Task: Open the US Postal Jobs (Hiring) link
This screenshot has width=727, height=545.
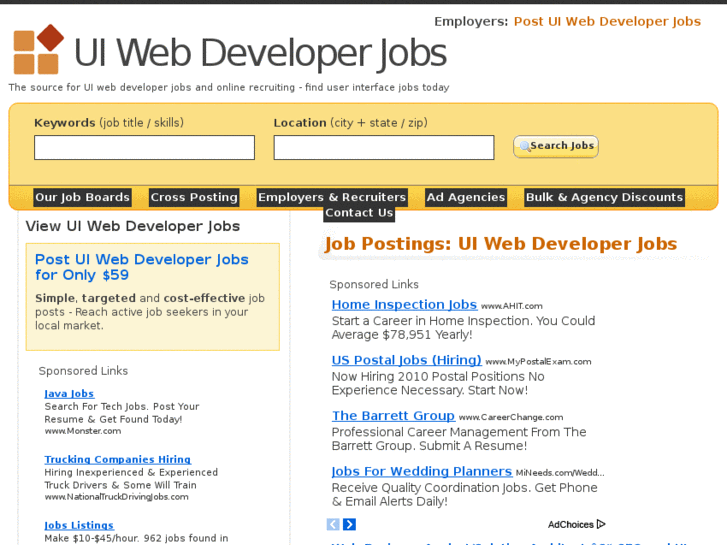Action: [x=407, y=360]
